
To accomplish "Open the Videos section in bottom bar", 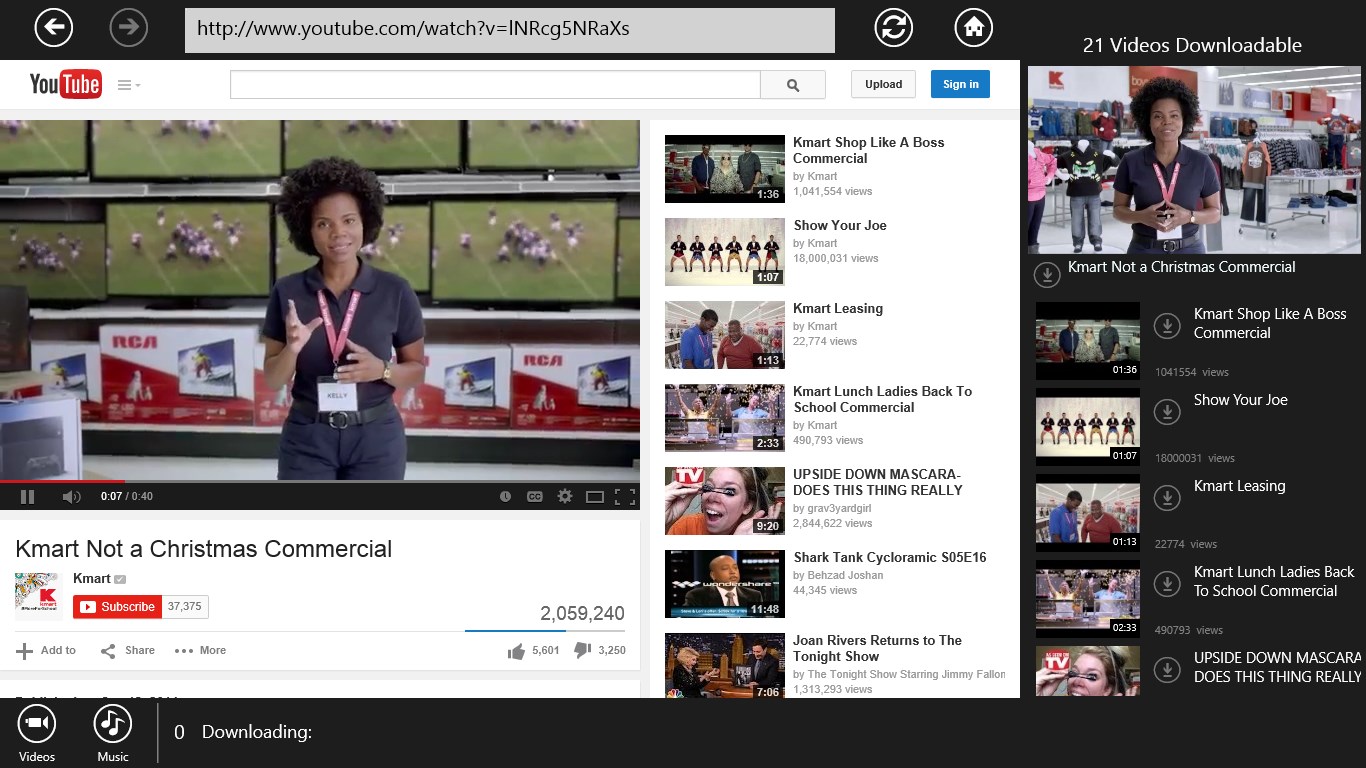I will 37,734.
